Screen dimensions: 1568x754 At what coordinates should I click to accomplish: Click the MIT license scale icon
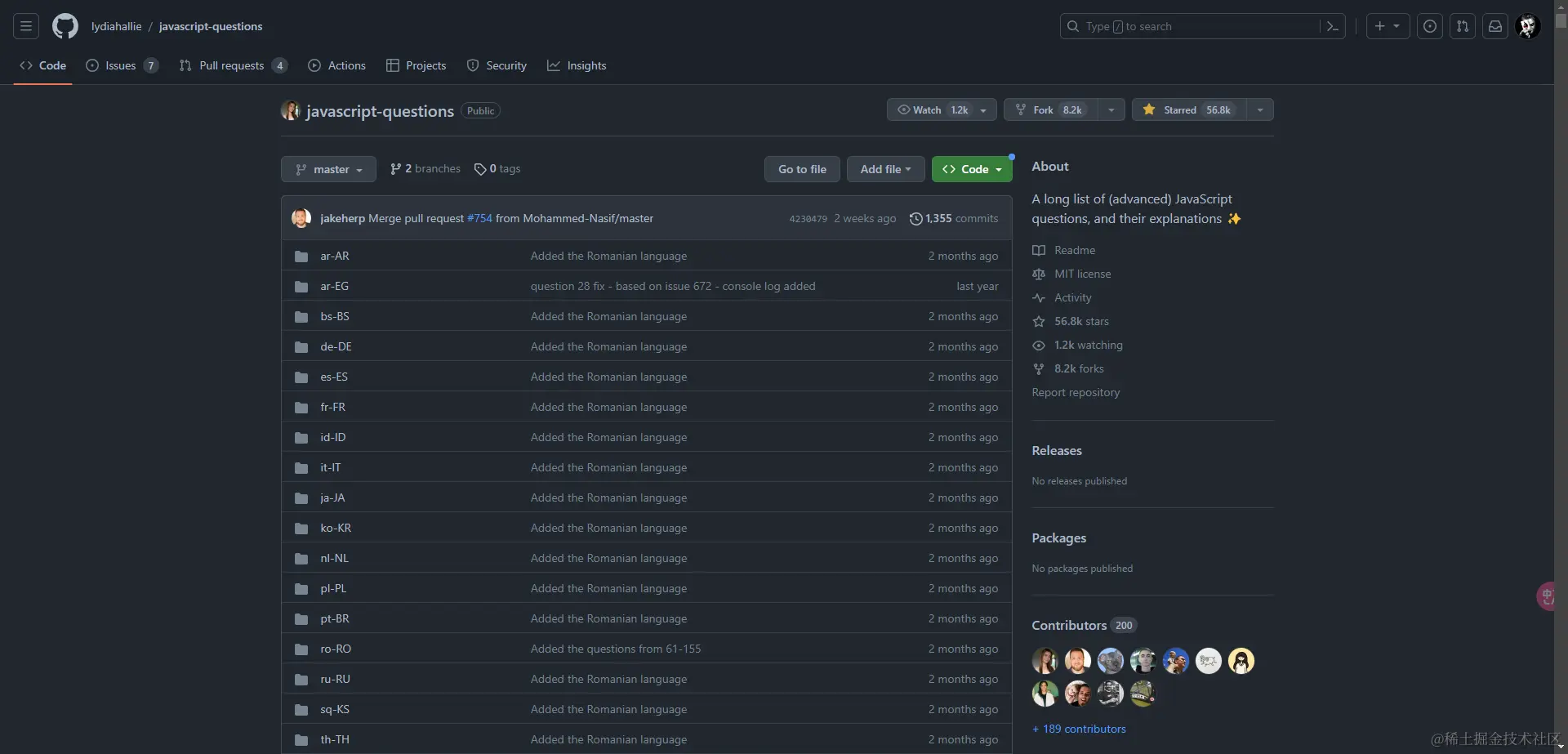(1039, 274)
